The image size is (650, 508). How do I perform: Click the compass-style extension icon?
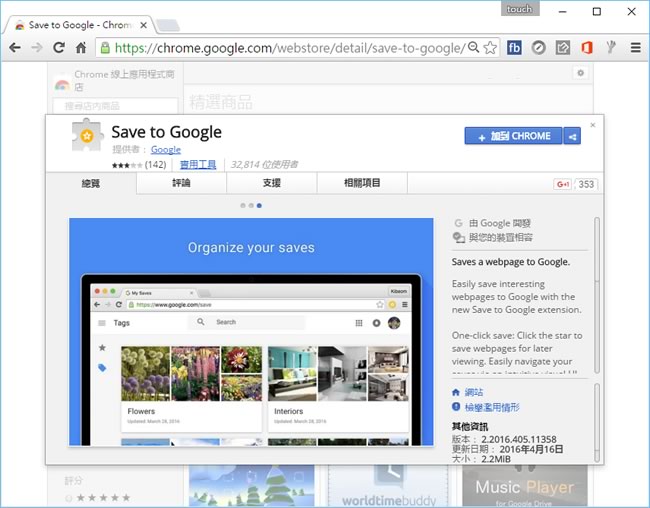point(538,48)
